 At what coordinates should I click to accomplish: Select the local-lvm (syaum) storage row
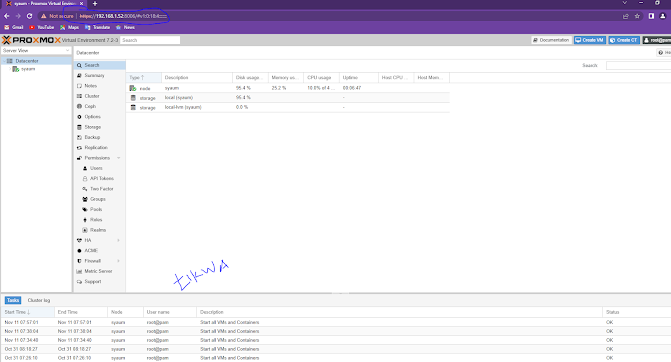(x=288, y=107)
